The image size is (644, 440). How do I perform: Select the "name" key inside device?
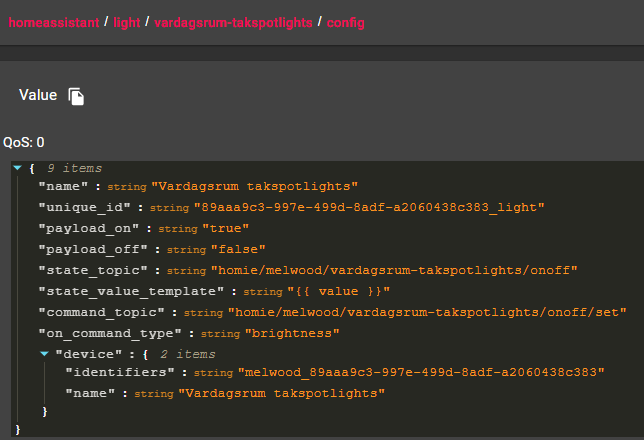tap(90, 394)
